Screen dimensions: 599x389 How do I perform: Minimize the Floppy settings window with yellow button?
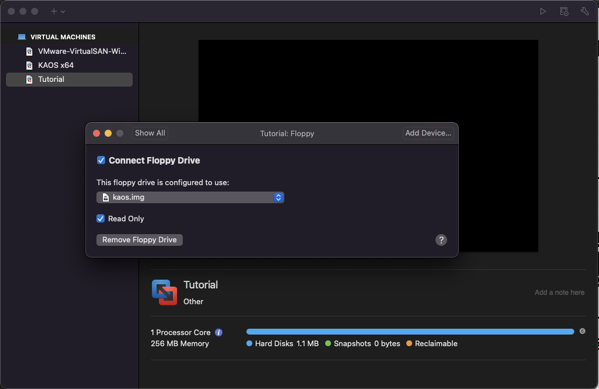click(x=108, y=133)
